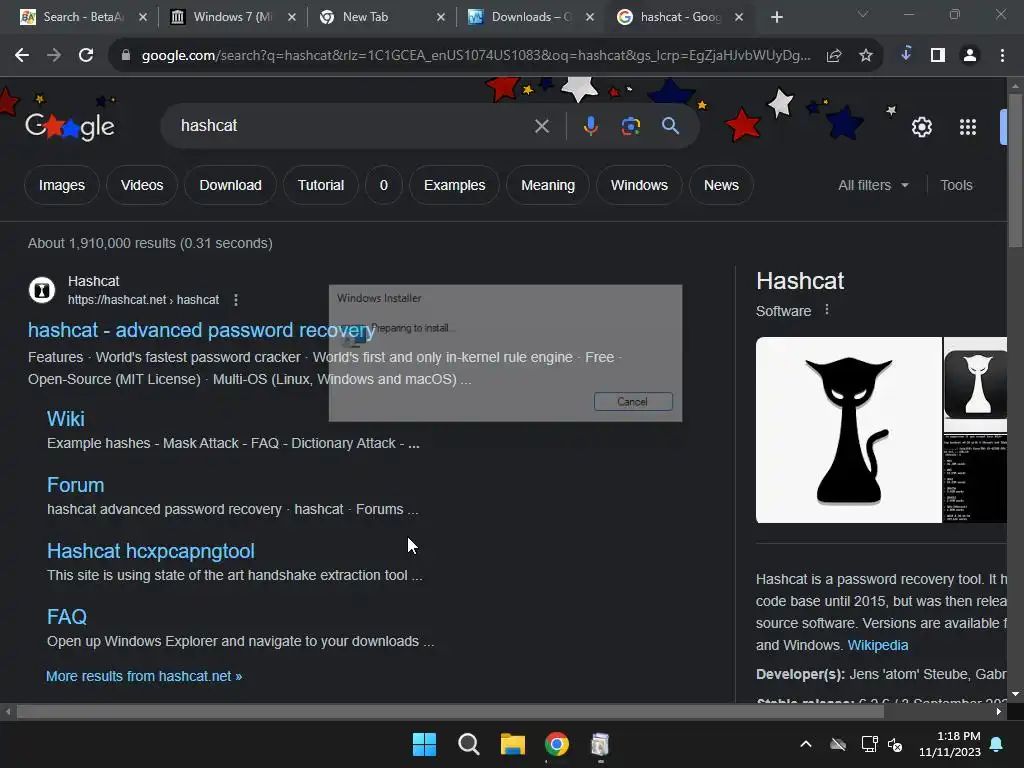Open Google quick settings gear

coord(921,127)
